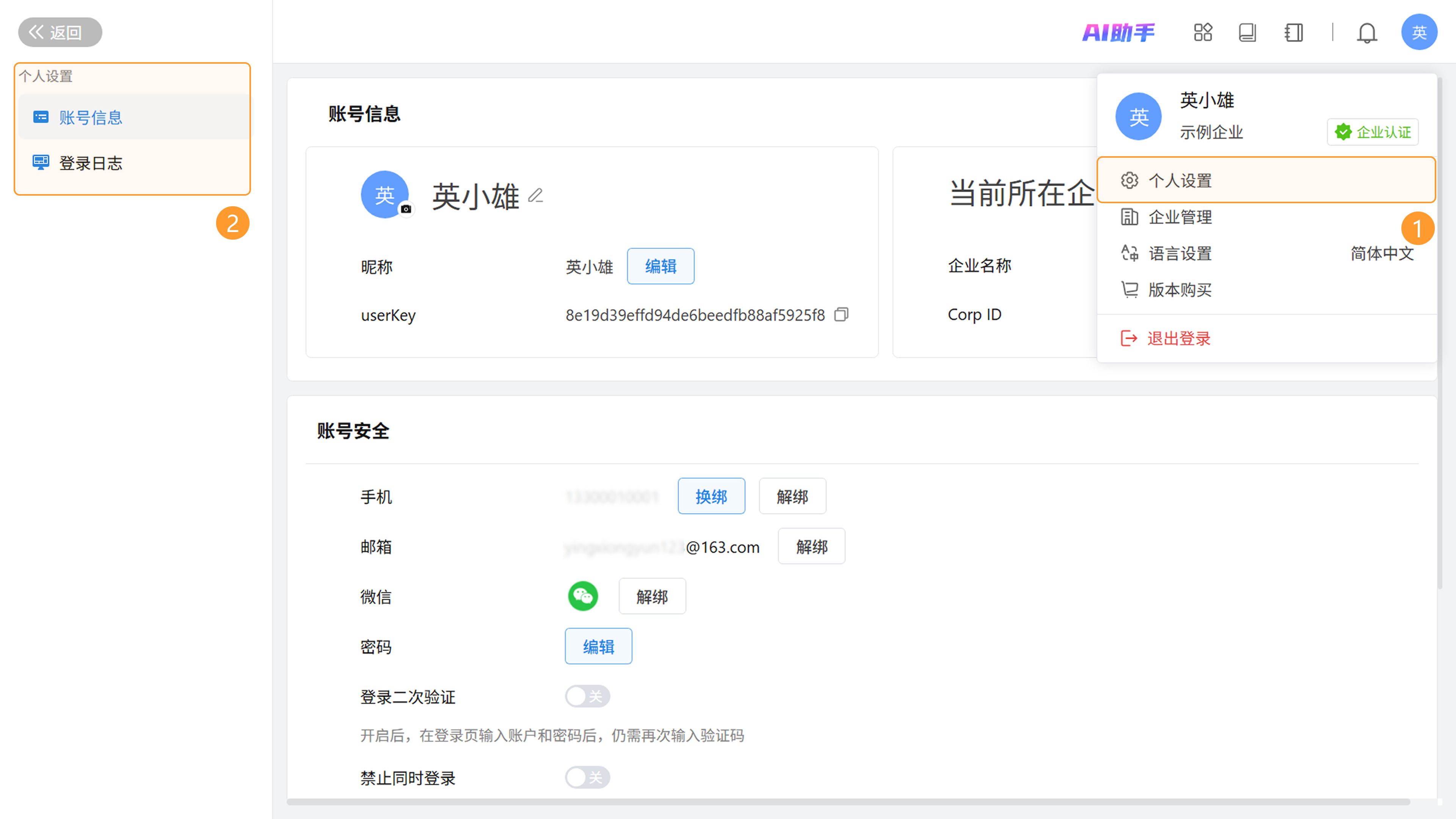This screenshot has width=1456, height=819.
Task: Open 登录日志 in the sidebar
Action: pyautogui.click(x=91, y=163)
